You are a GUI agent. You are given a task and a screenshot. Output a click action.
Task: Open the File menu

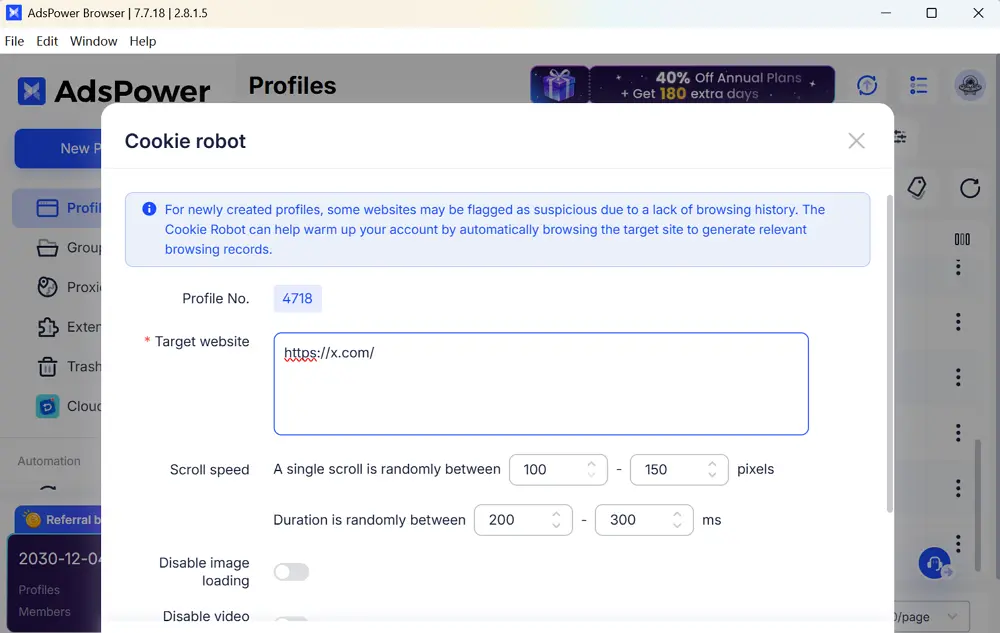(15, 41)
